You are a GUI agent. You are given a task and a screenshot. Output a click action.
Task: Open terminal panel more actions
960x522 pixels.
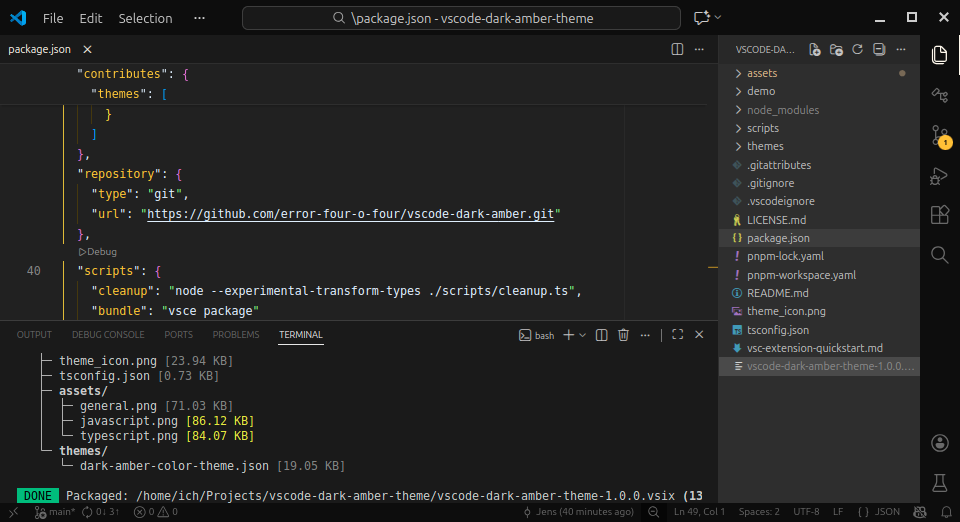[x=645, y=335]
